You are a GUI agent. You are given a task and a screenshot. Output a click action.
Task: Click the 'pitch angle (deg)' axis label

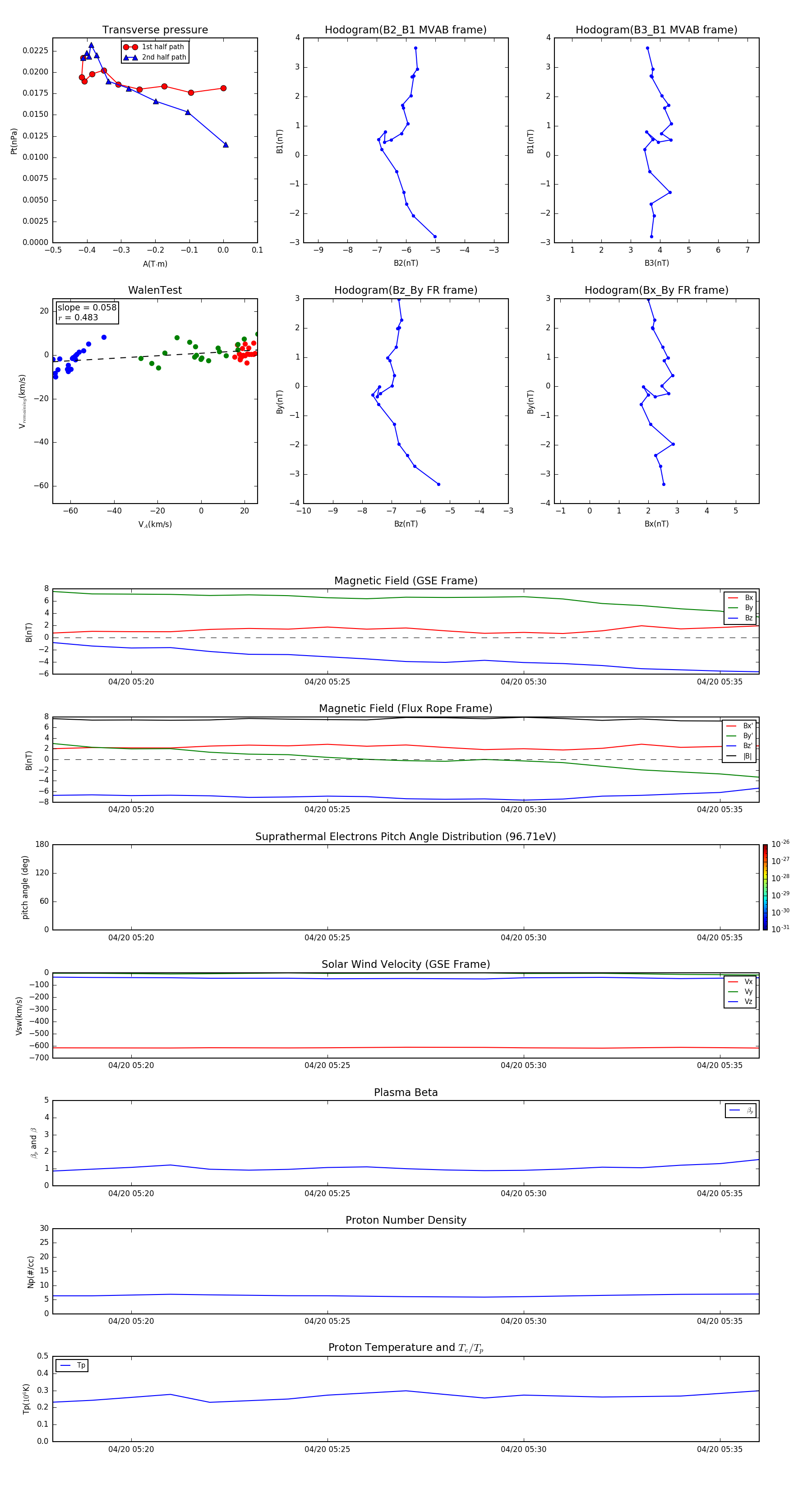pos(25,887)
